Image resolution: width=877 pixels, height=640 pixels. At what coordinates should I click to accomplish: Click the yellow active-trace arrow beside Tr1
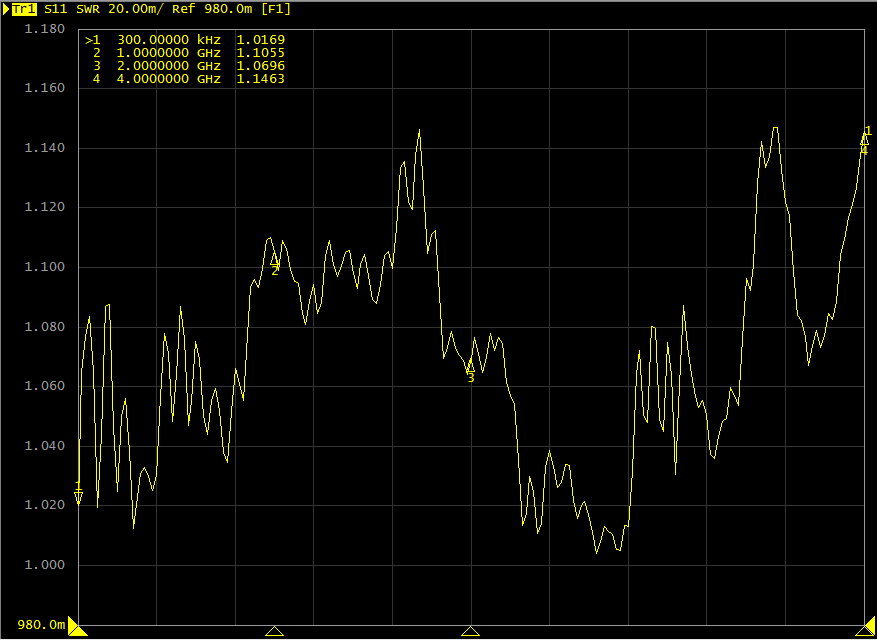[x=6, y=8]
